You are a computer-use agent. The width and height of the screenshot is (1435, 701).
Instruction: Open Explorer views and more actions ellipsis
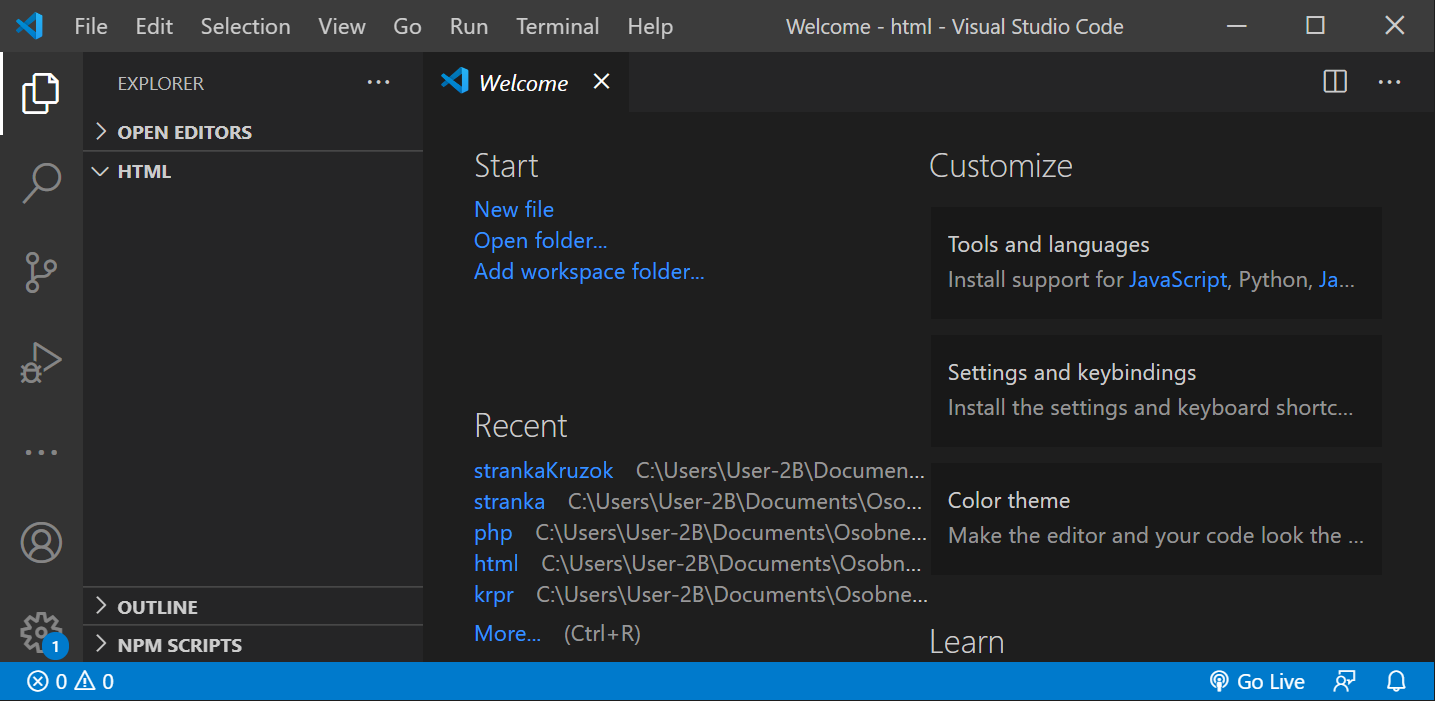[378, 83]
